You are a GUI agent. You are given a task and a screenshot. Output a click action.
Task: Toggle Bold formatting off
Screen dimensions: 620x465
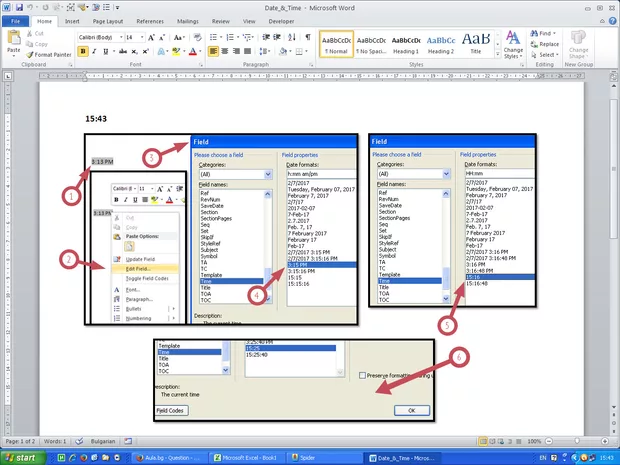click(84, 51)
